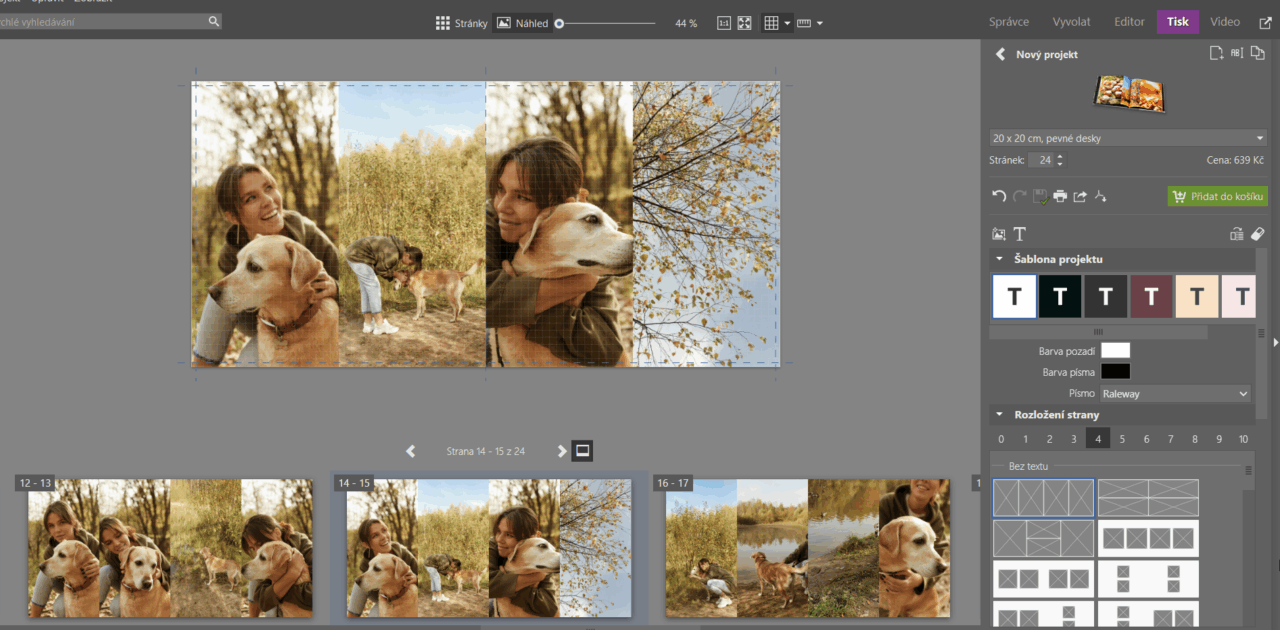Click the 1:1 zoom icon
1280x630 pixels.
[724, 23]
